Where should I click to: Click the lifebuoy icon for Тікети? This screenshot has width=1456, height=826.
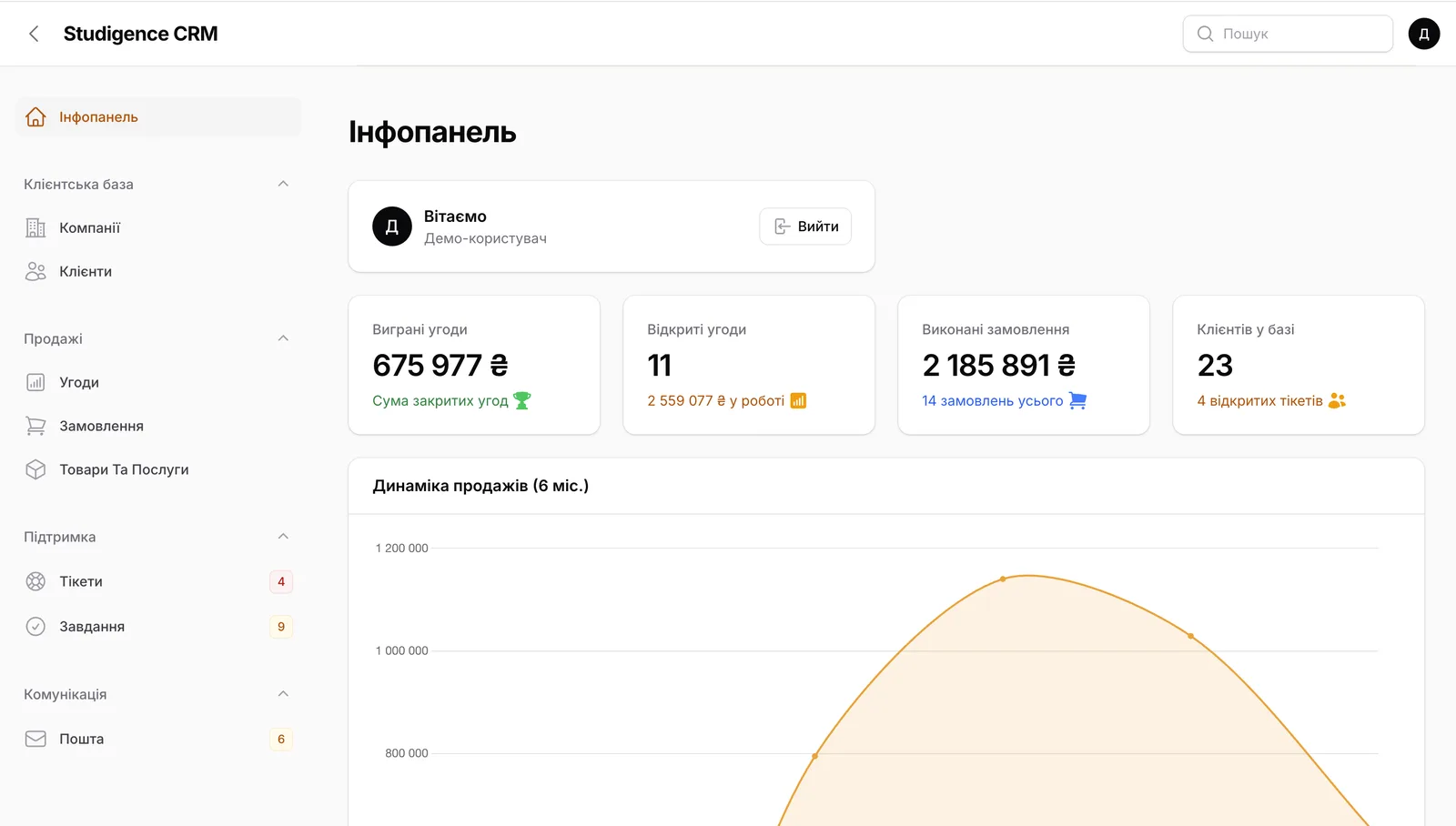[35, 581]
